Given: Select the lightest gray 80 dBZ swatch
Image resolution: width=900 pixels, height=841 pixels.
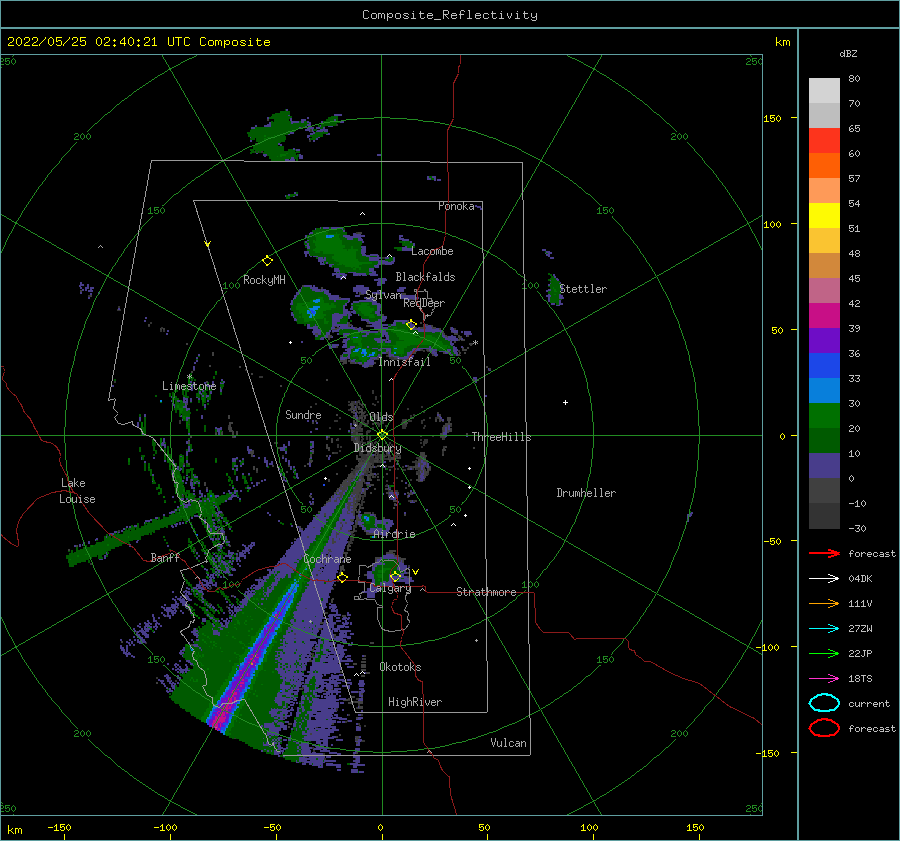Looking at the screenshot, I should coord(824,91).
